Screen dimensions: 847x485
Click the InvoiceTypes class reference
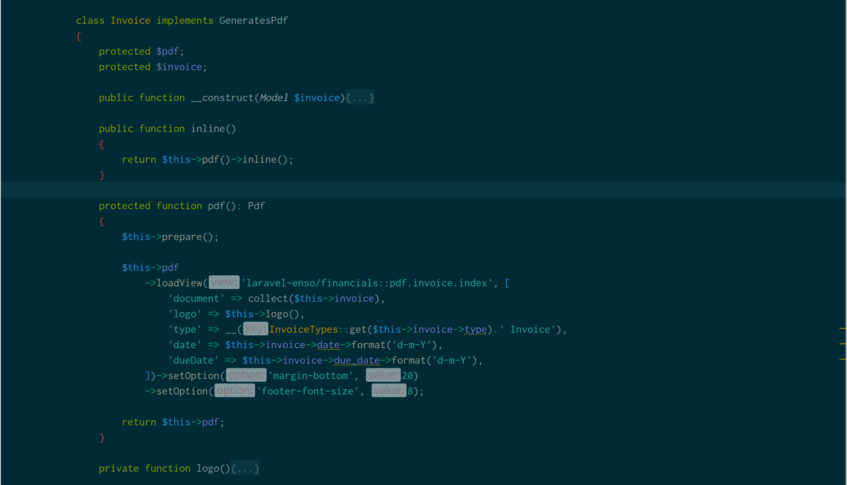(304, 329)
